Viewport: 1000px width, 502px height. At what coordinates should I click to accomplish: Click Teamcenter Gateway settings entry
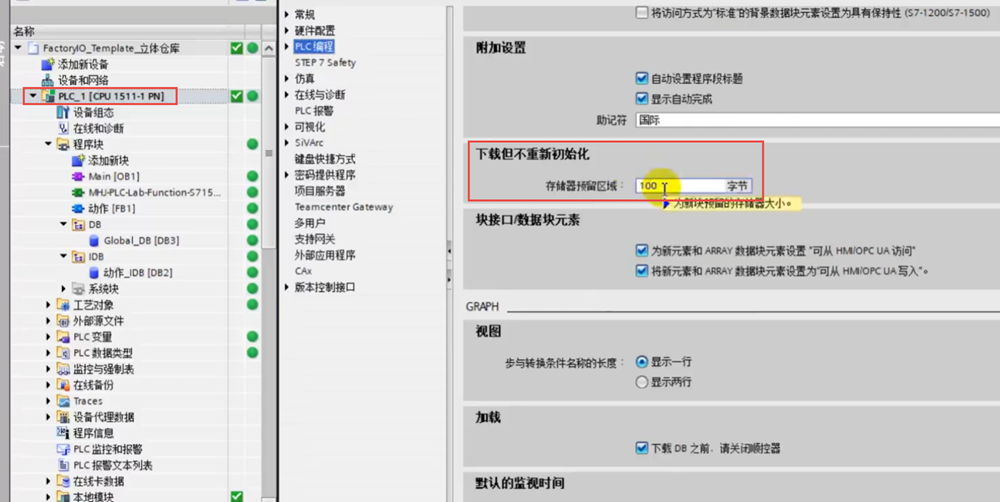[343, 207]
